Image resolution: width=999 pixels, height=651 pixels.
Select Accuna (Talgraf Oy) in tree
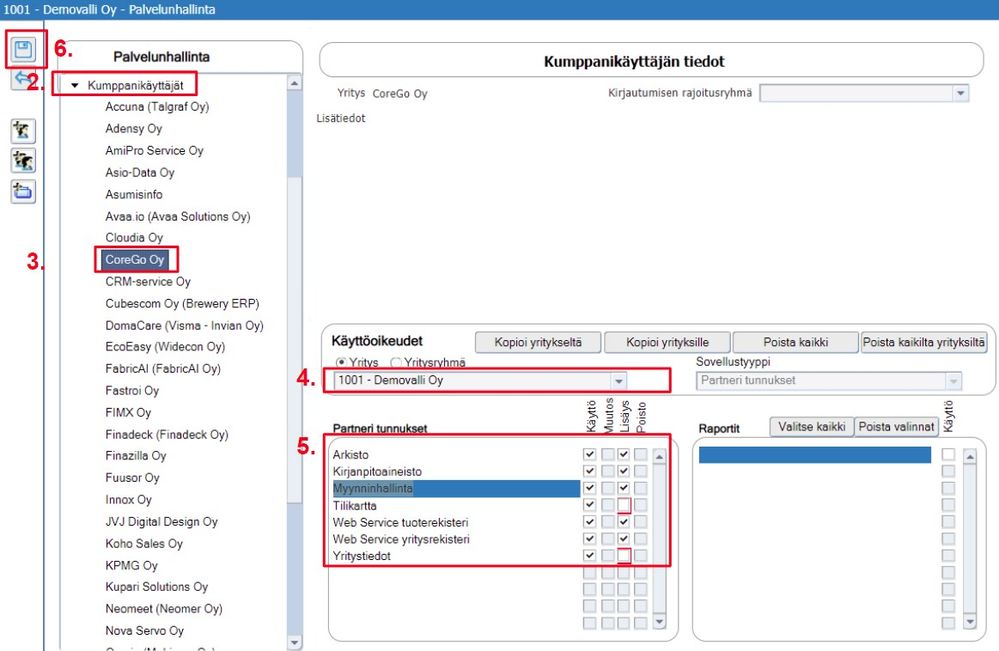[x=157, y=107]
